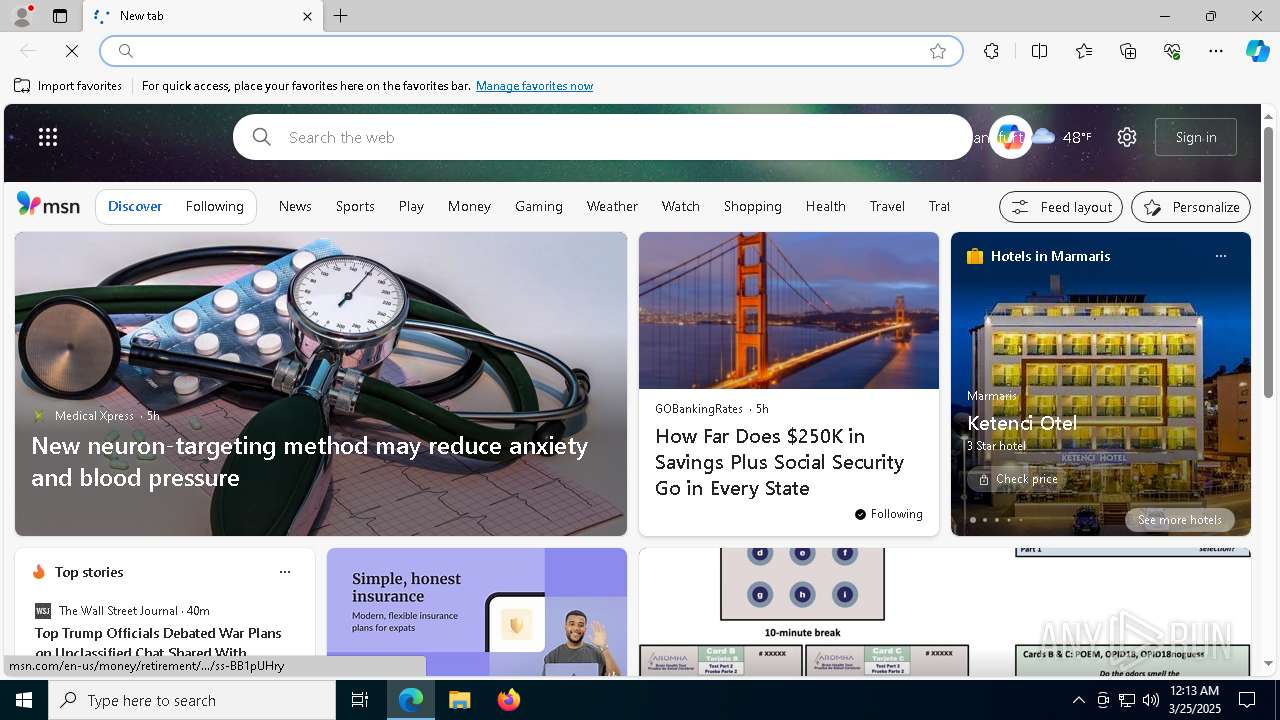Open Browser essentials heart icon
Screen dimensions: 1280x720
(x=1172, y=51)
